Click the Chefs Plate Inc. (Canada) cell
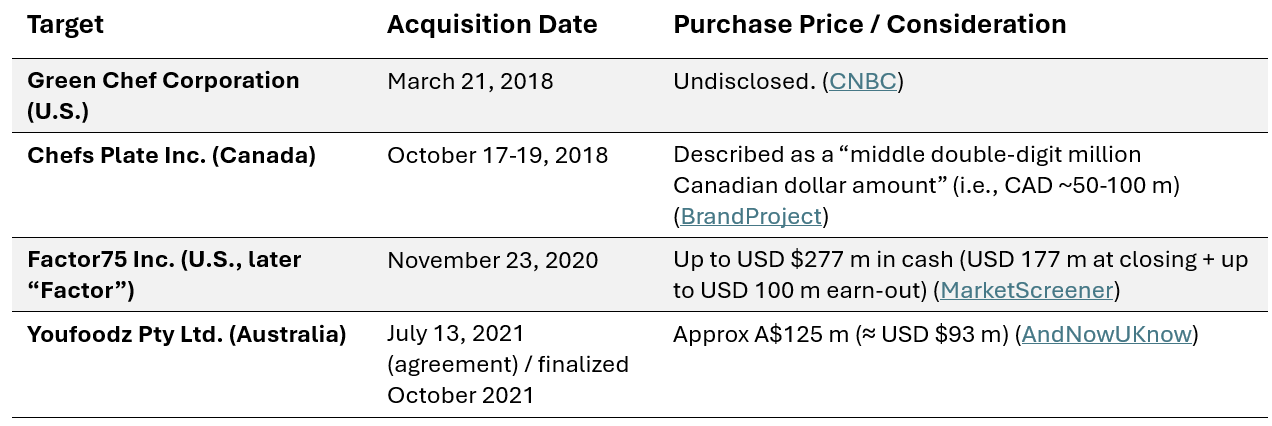The width and height of the screenshot is (1272, 426). coord(171,155)
